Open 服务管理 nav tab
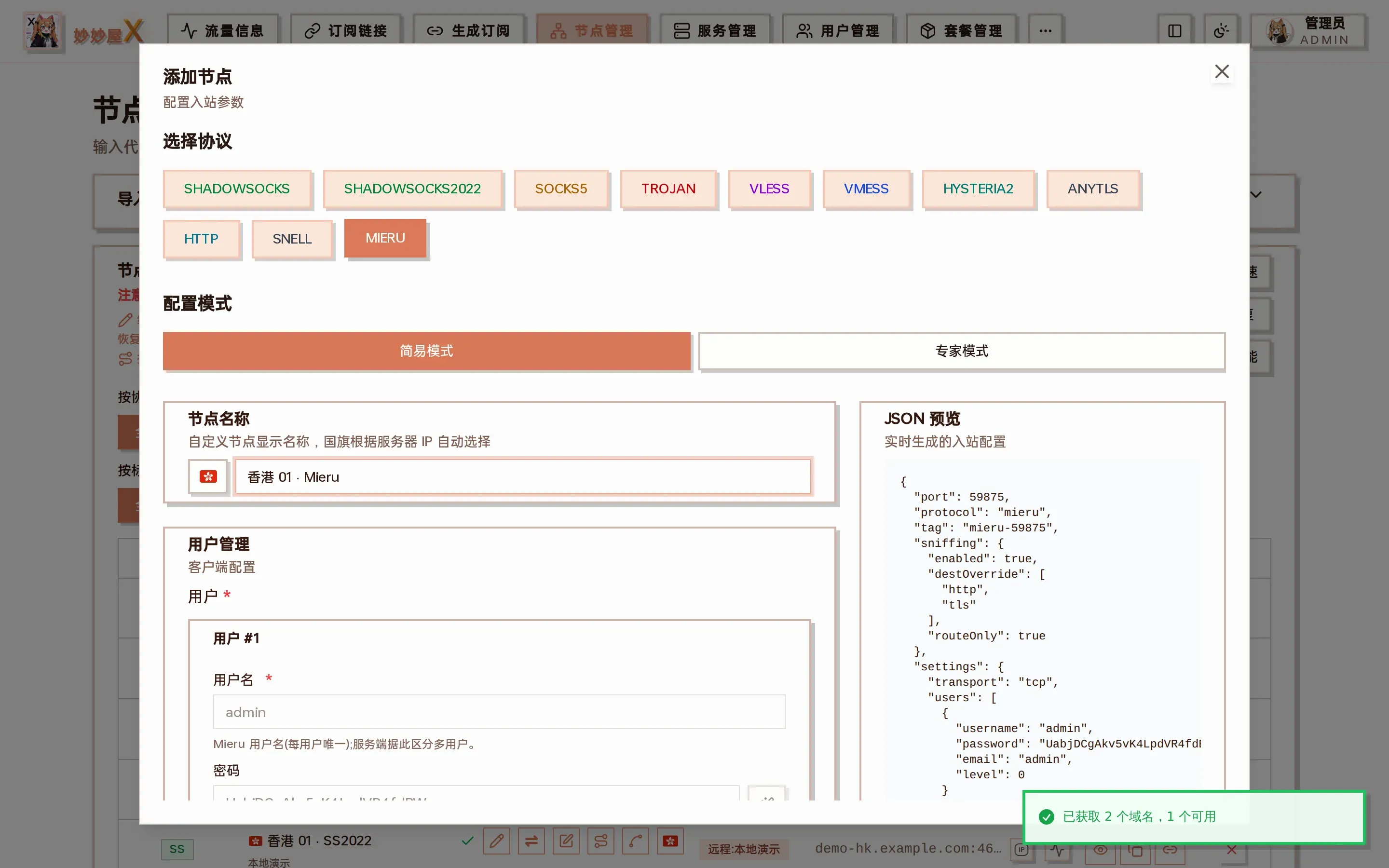The width and height of the screenshot is (1389, 868). coord(715,30)
